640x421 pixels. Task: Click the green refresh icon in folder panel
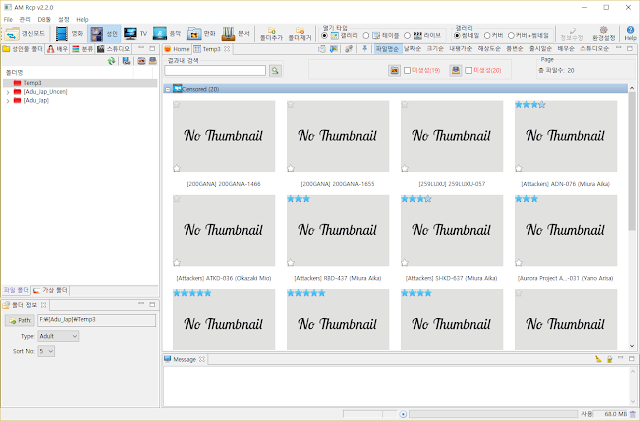point(111,61)
